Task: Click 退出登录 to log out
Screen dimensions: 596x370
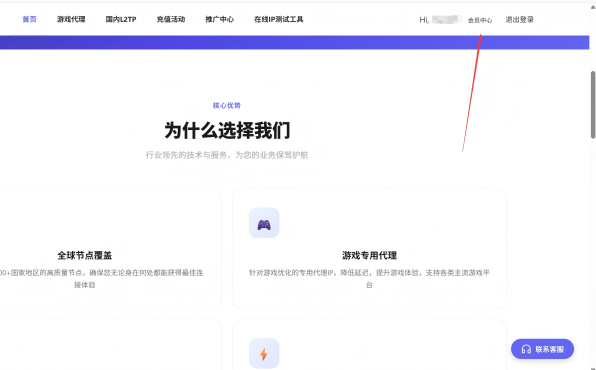Action: [x=520, y=20]
